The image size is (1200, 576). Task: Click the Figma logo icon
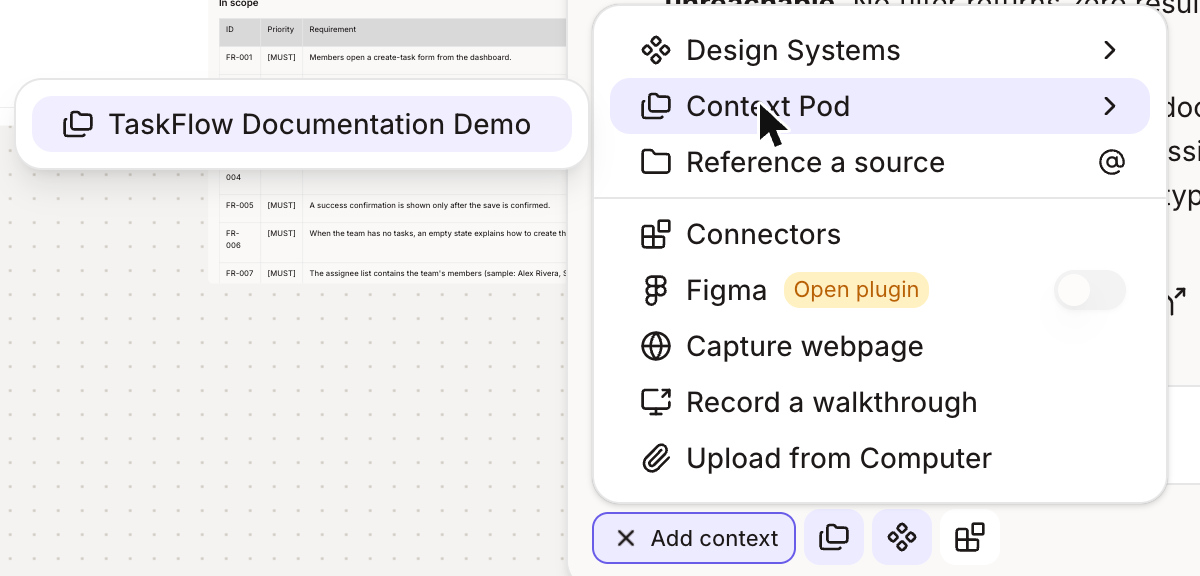(x=655, y=290)
